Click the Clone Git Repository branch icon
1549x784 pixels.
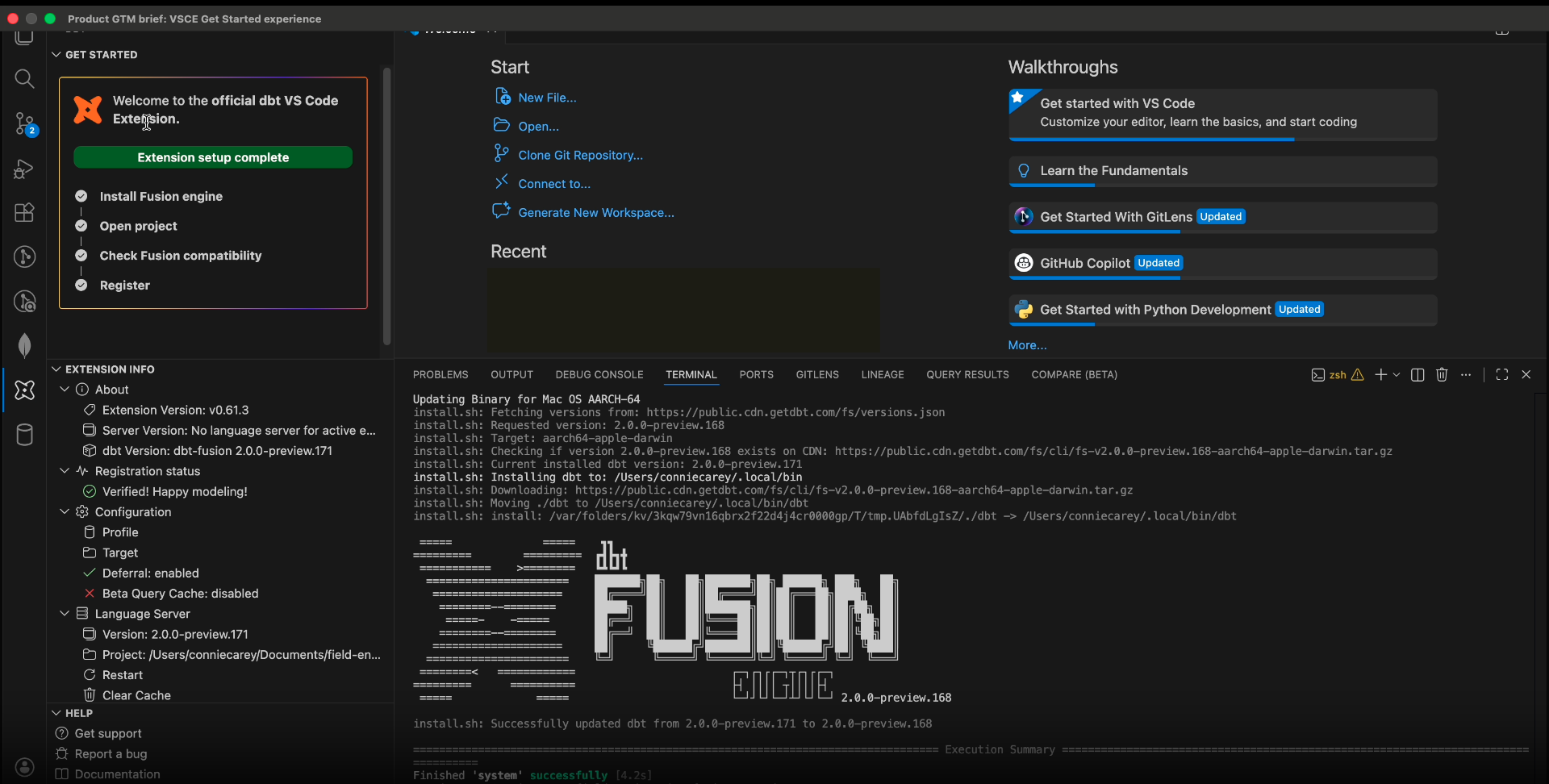502,153
